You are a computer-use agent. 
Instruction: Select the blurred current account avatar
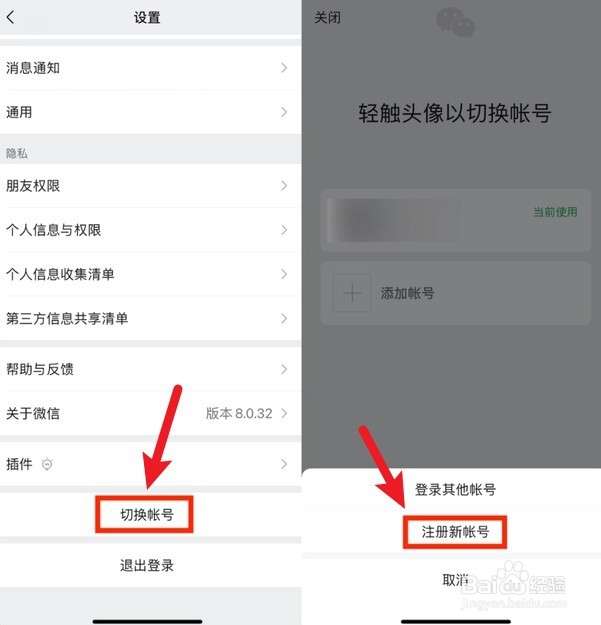[x=361, y=220]
